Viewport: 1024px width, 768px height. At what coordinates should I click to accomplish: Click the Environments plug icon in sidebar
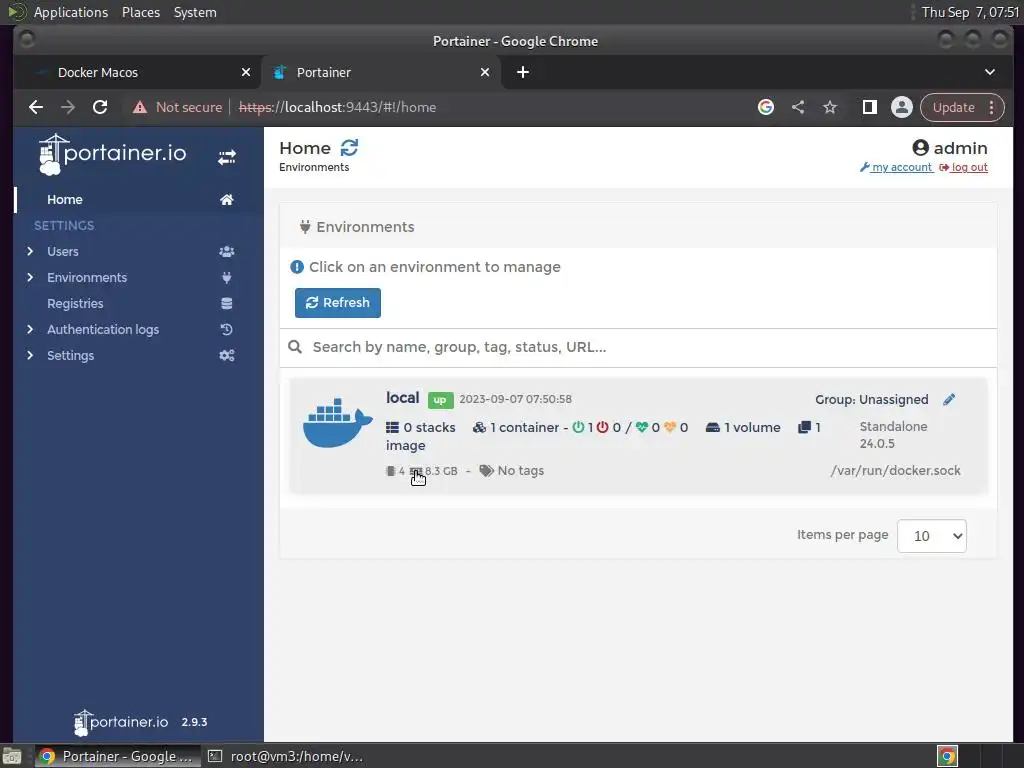pos(227,278)
